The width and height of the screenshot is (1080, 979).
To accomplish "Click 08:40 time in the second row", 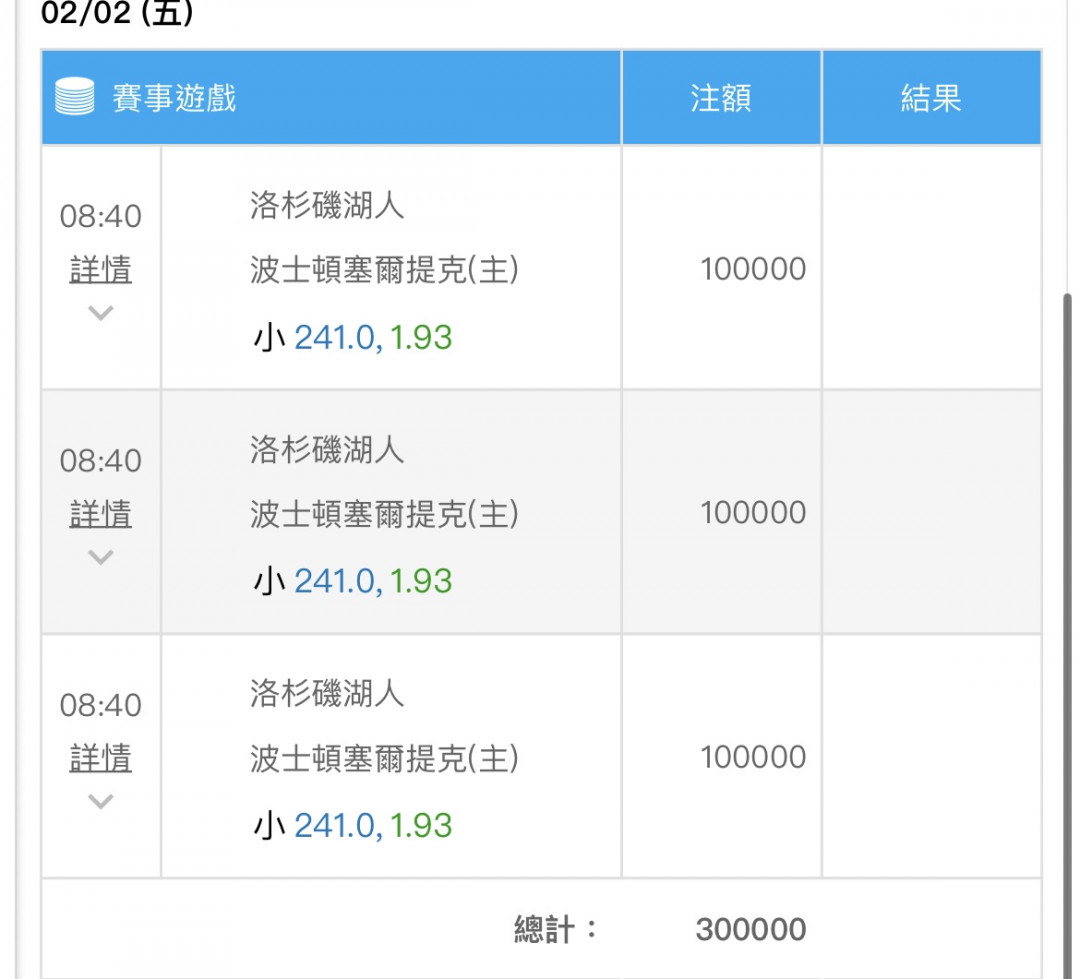I will point(101,461).
